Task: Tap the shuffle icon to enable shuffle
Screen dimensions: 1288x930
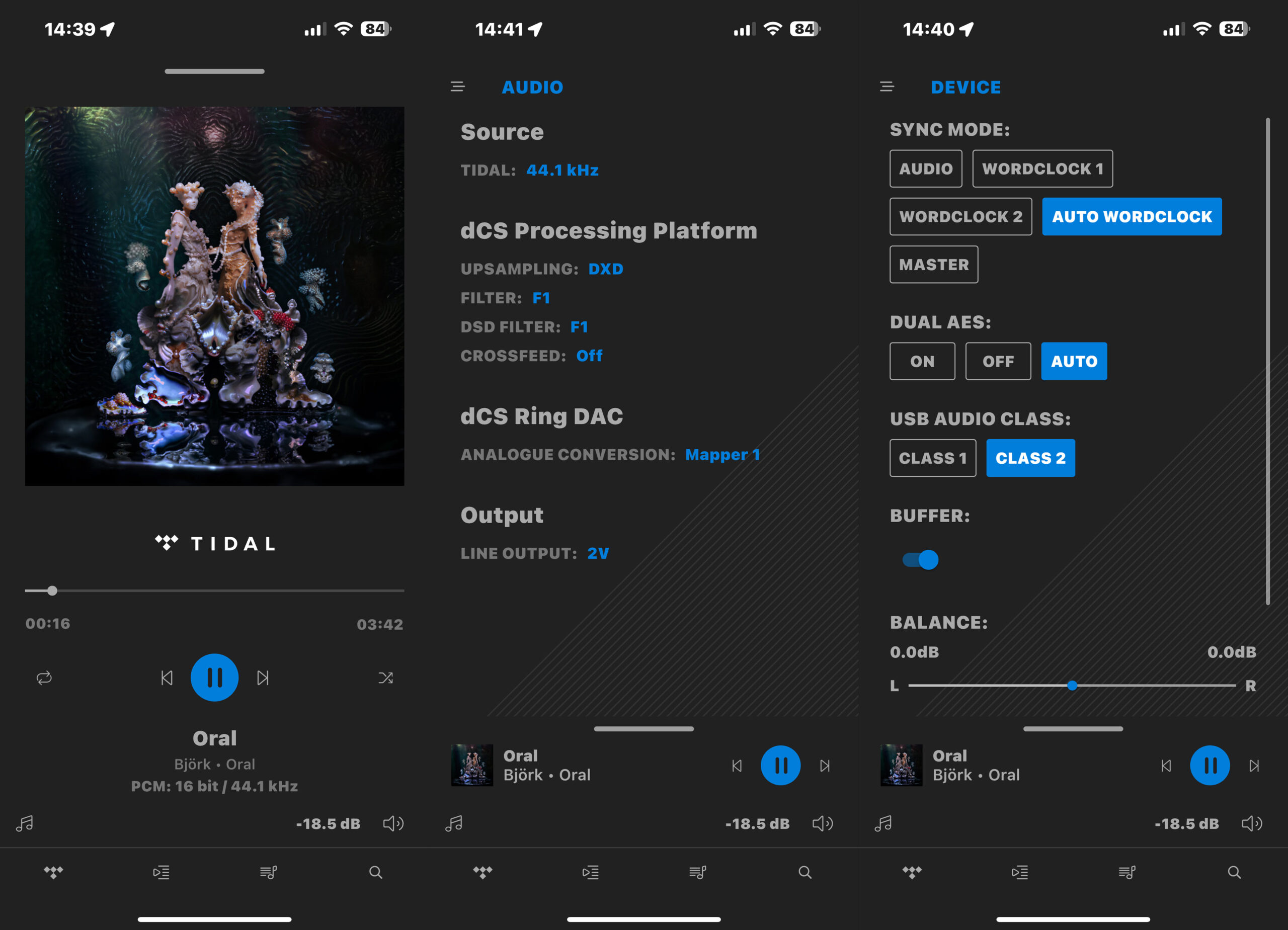Action: tap(386, 678)
